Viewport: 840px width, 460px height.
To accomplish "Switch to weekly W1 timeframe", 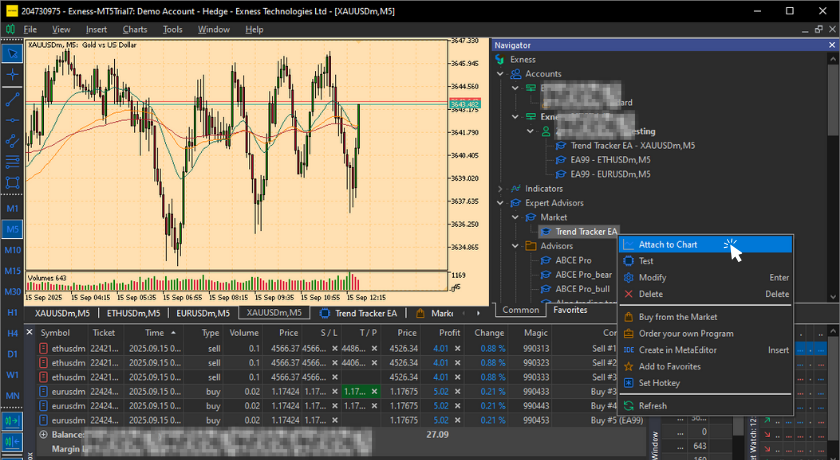I will tap(12, 375).
